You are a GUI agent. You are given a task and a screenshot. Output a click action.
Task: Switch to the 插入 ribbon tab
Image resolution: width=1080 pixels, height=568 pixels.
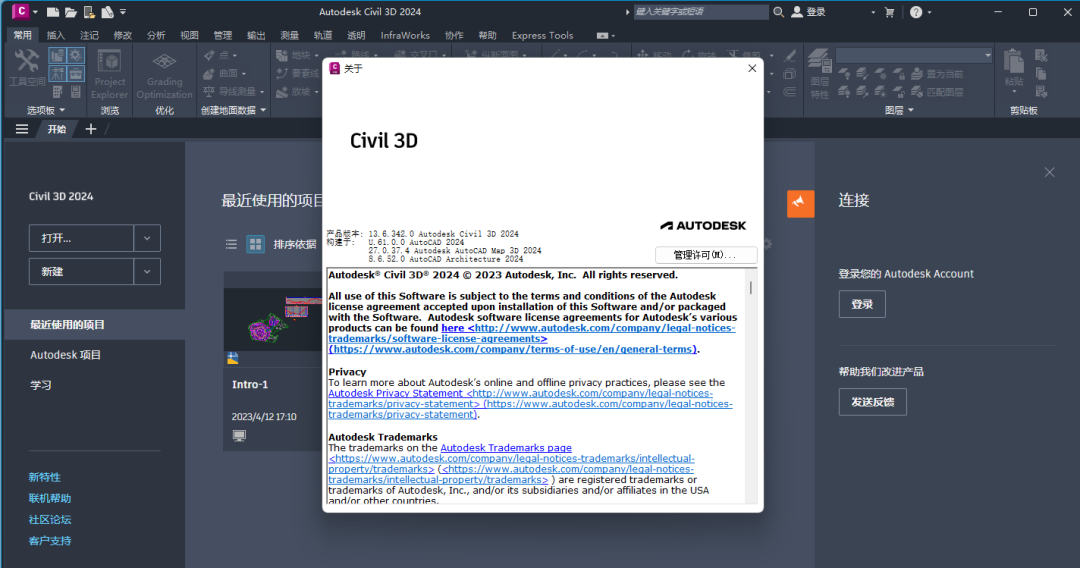tap(56, 36)
